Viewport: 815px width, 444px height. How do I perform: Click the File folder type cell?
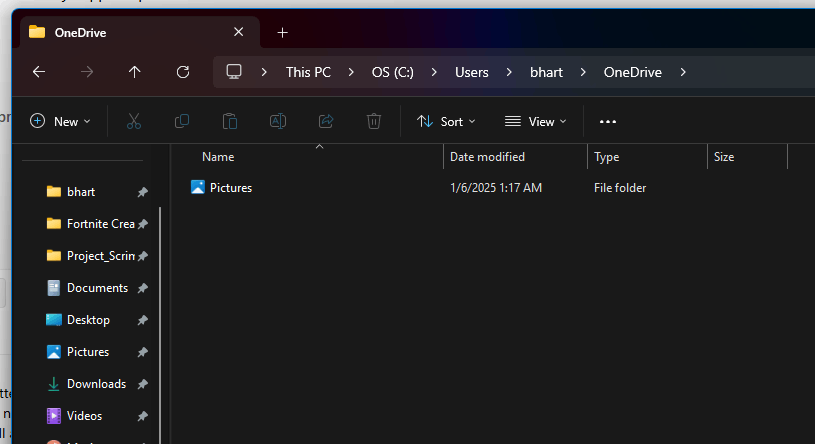click(x=620, y=188)
